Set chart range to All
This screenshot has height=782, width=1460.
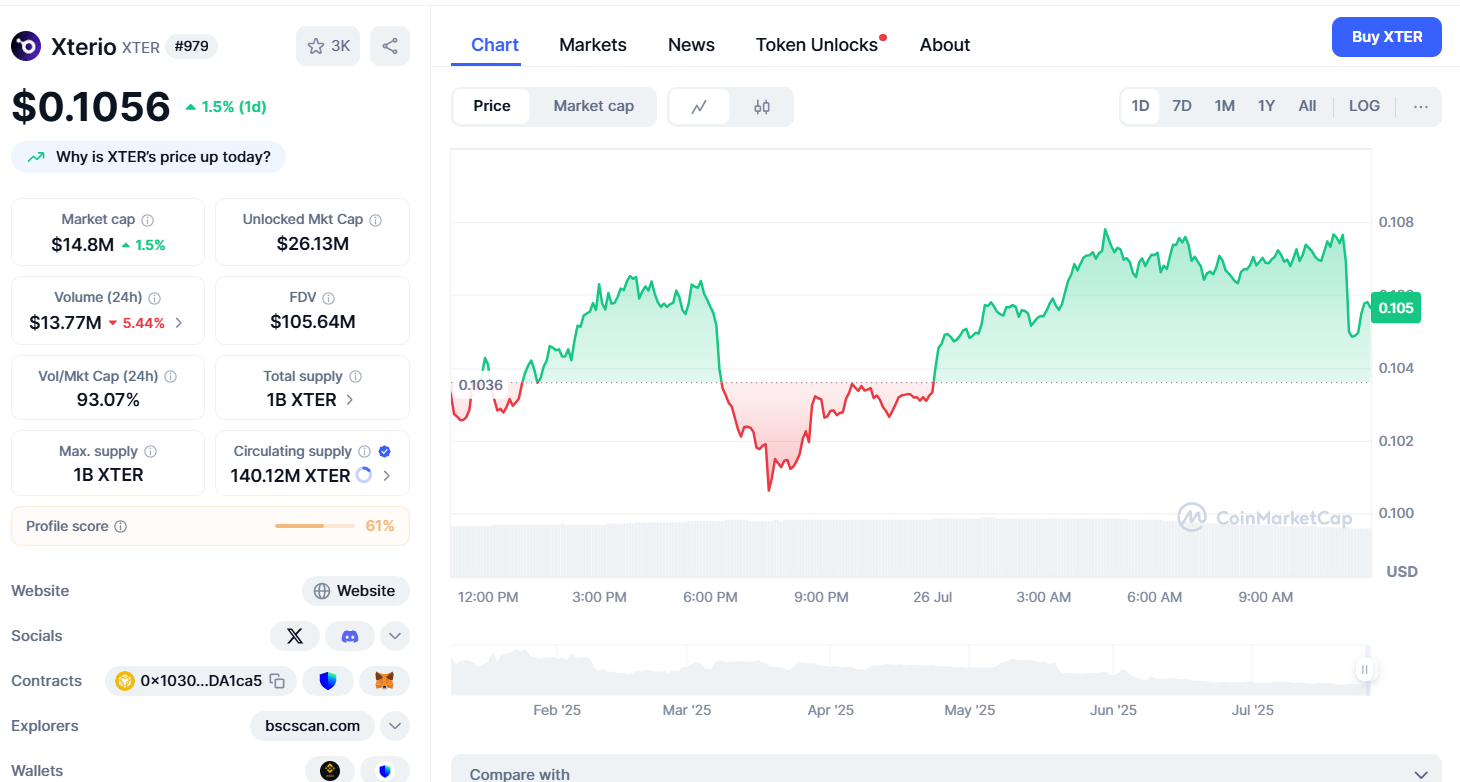point(1307,106)
